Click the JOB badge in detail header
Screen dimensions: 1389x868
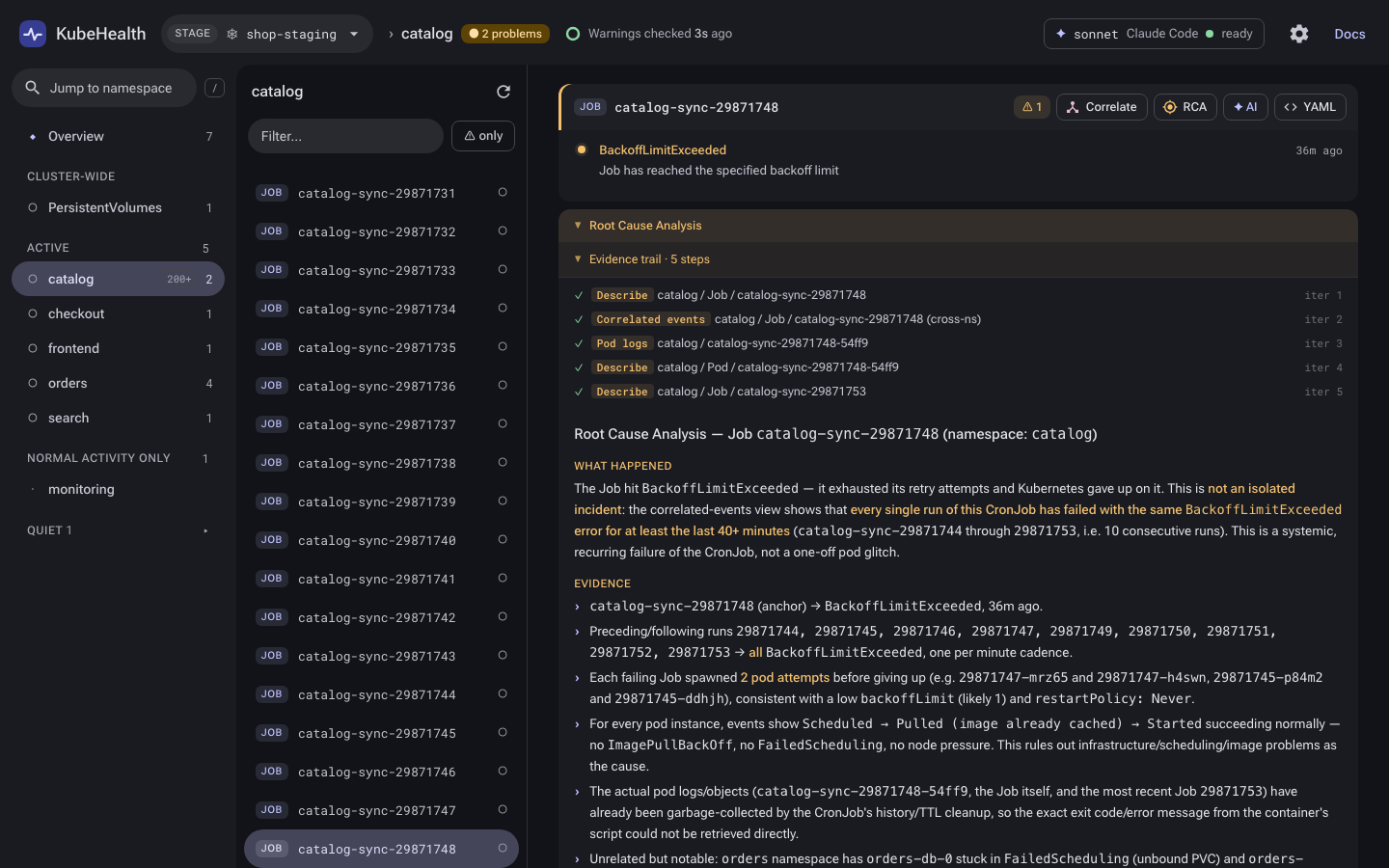coord(590,107)
